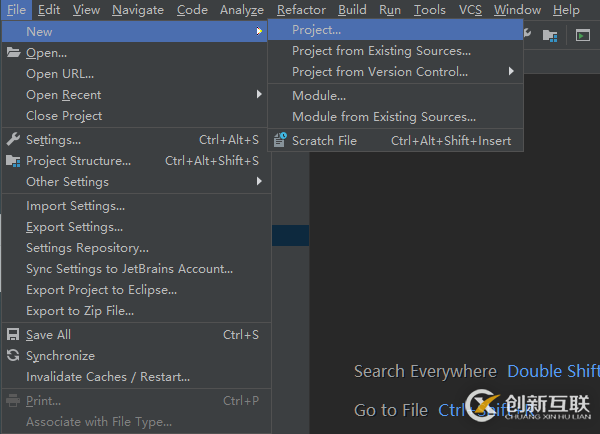Click the run console icon in toolbar
The width and height of the screenshot is (600, 434).
[x=583, y=35]
